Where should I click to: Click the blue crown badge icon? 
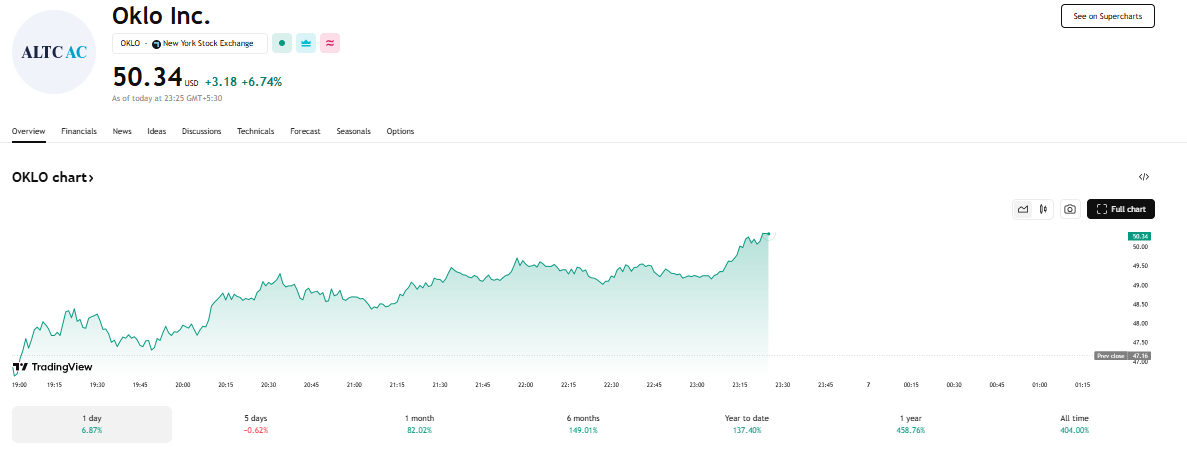[306, 43]
